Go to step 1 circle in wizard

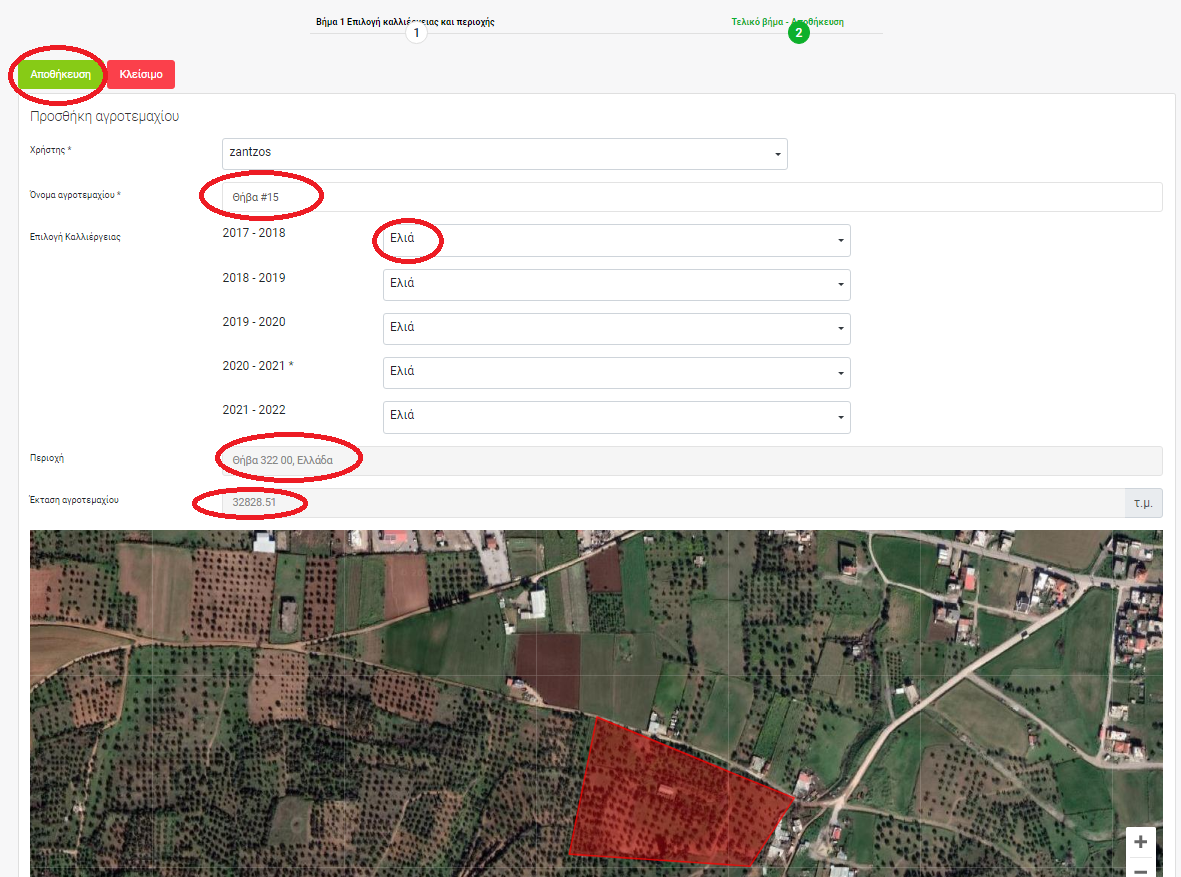click(417, 34)
